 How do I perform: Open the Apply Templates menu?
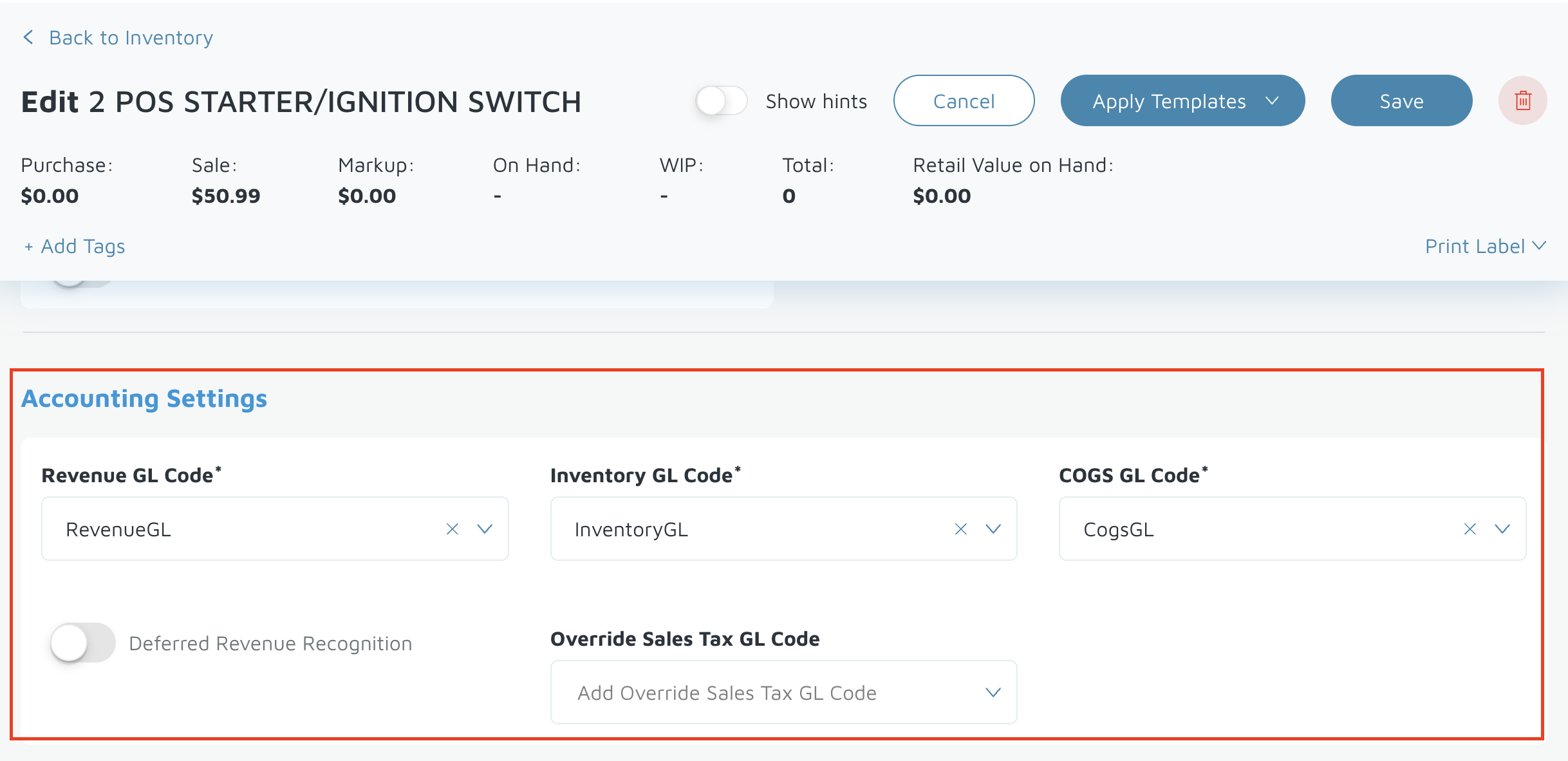tap(1169, 101)
